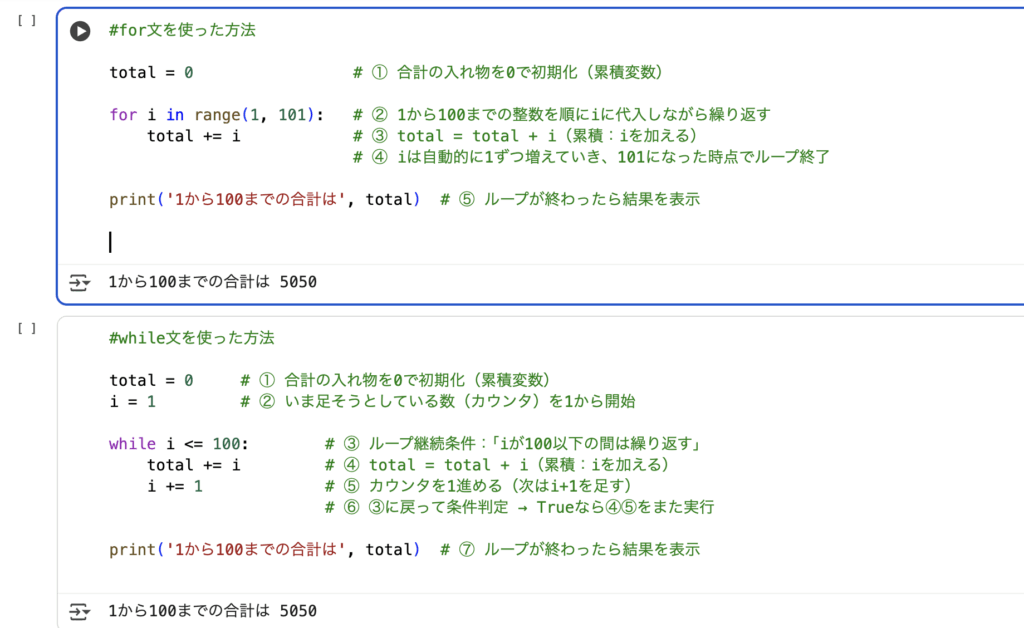
Task: Click the 'i = 1' counter initialization line
Action: tap(133, 401)
